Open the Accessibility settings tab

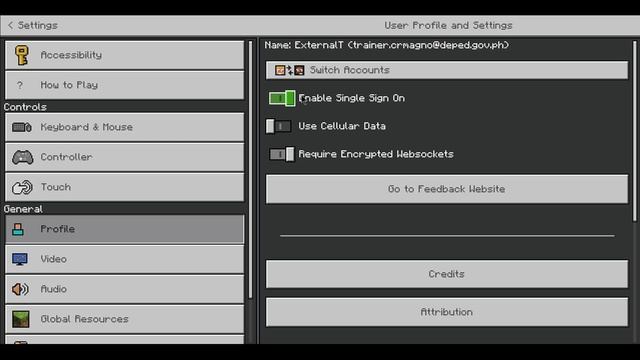point(124,55)
